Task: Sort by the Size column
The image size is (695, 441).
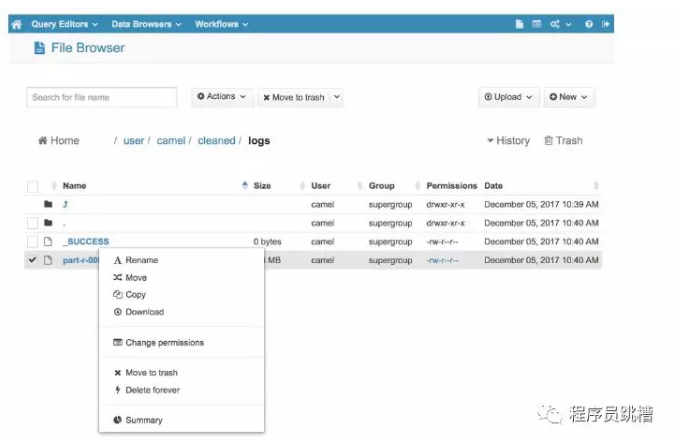Action: [x=262, y=186]
